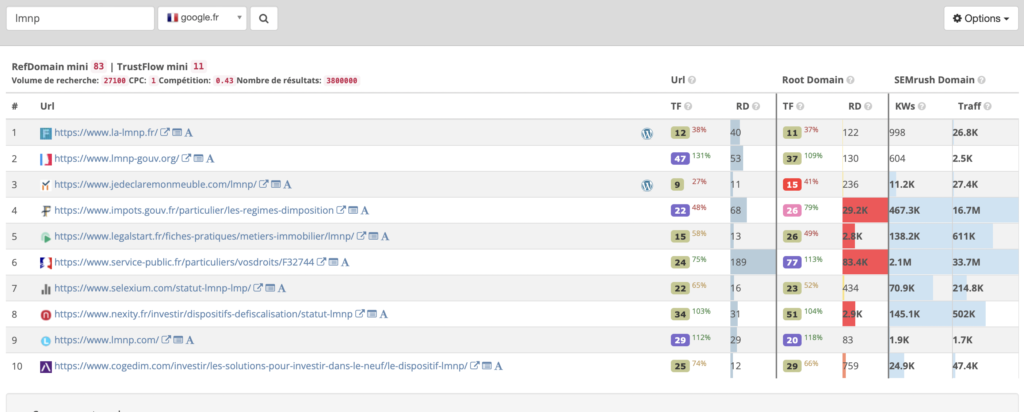Screen dimensions: 1024x412
Task: Click the KWs value '467.3K'
Action: (906, 211)
